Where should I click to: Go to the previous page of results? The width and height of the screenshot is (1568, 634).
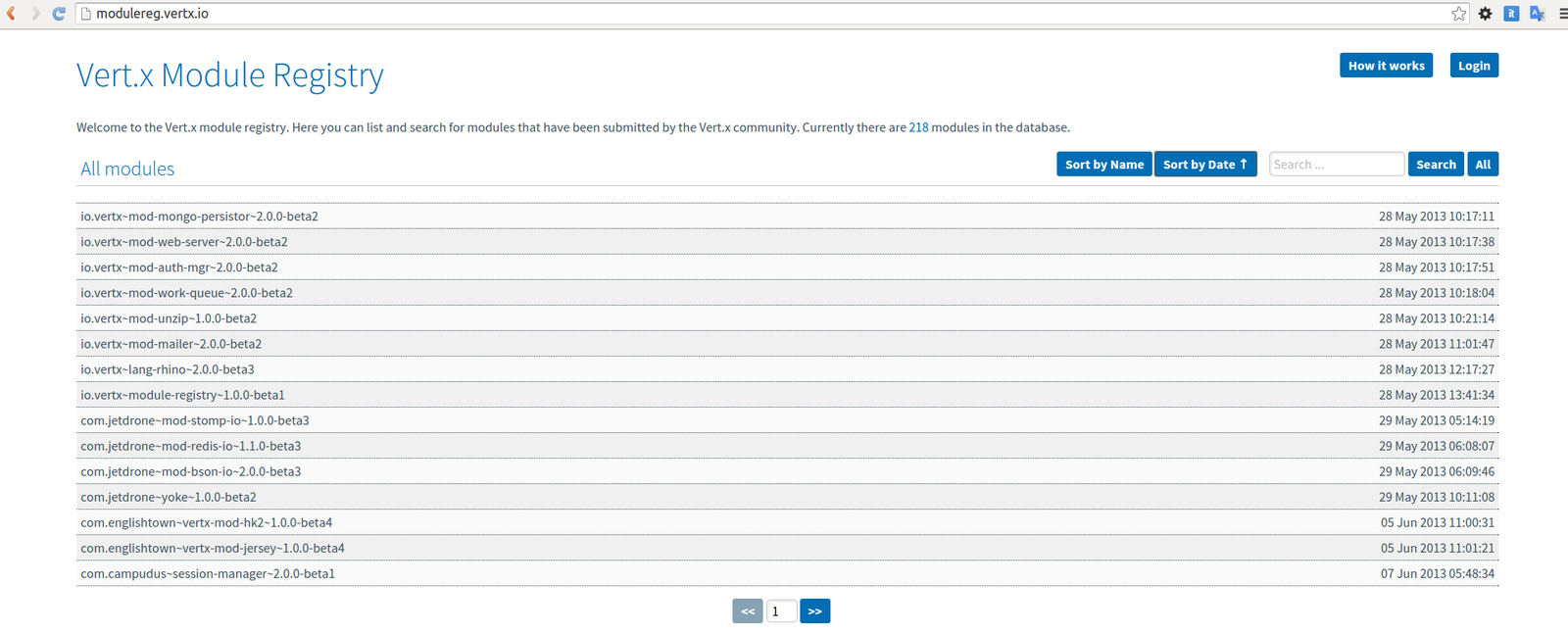point(748,611)
